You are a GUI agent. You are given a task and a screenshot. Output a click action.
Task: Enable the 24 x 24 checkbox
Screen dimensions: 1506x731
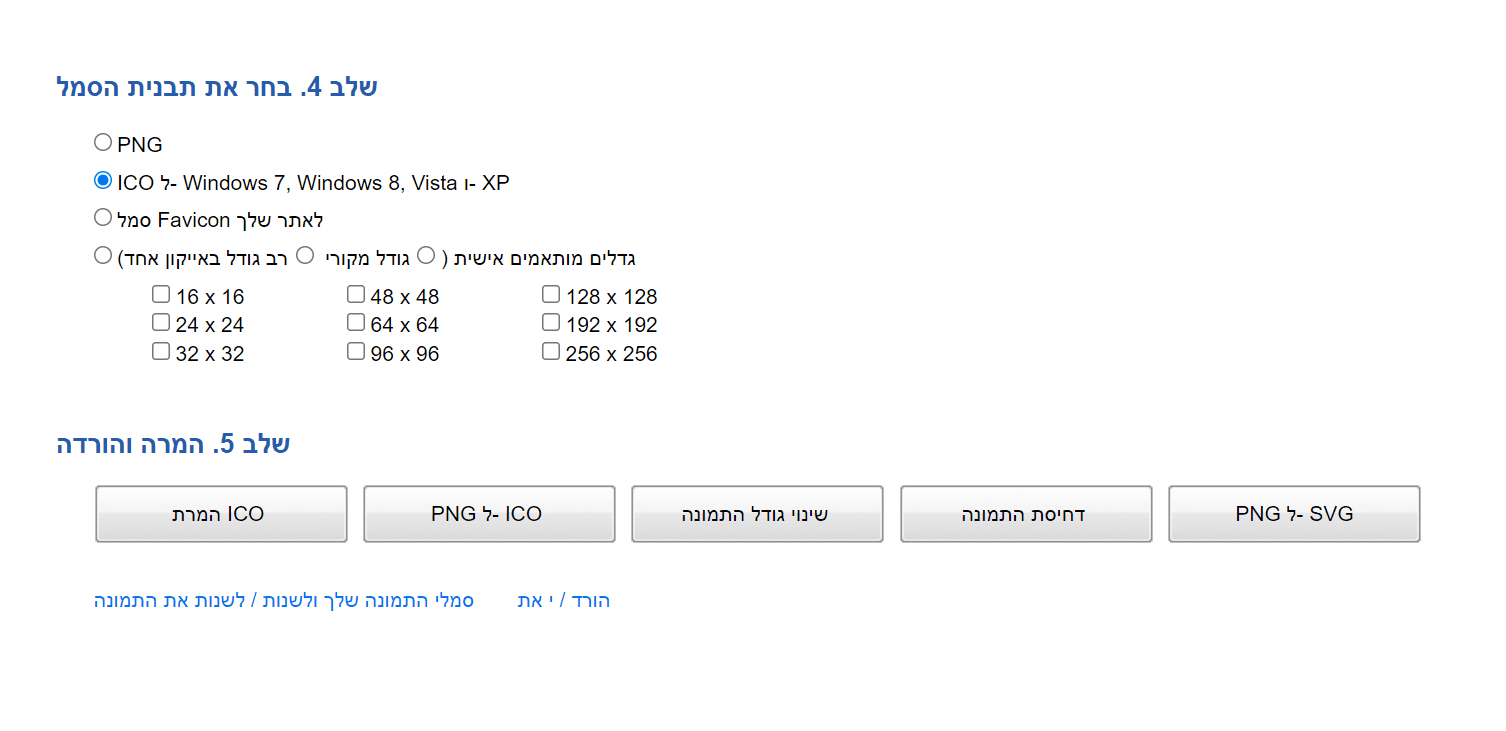161,323
